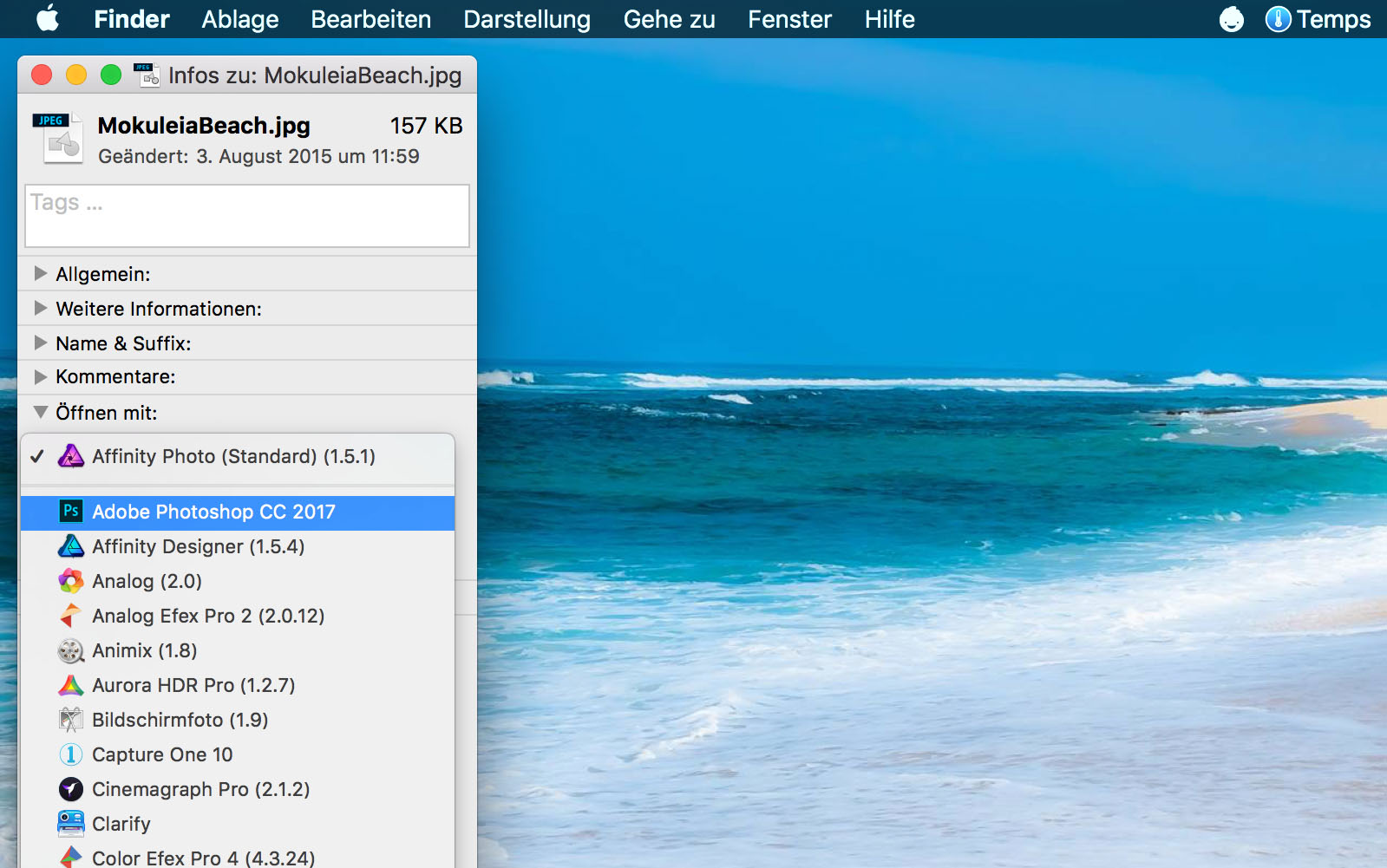This screenshot has height=868, width=1387.
Task: Open the Darstellung menu
Action: tap(527, 19)
